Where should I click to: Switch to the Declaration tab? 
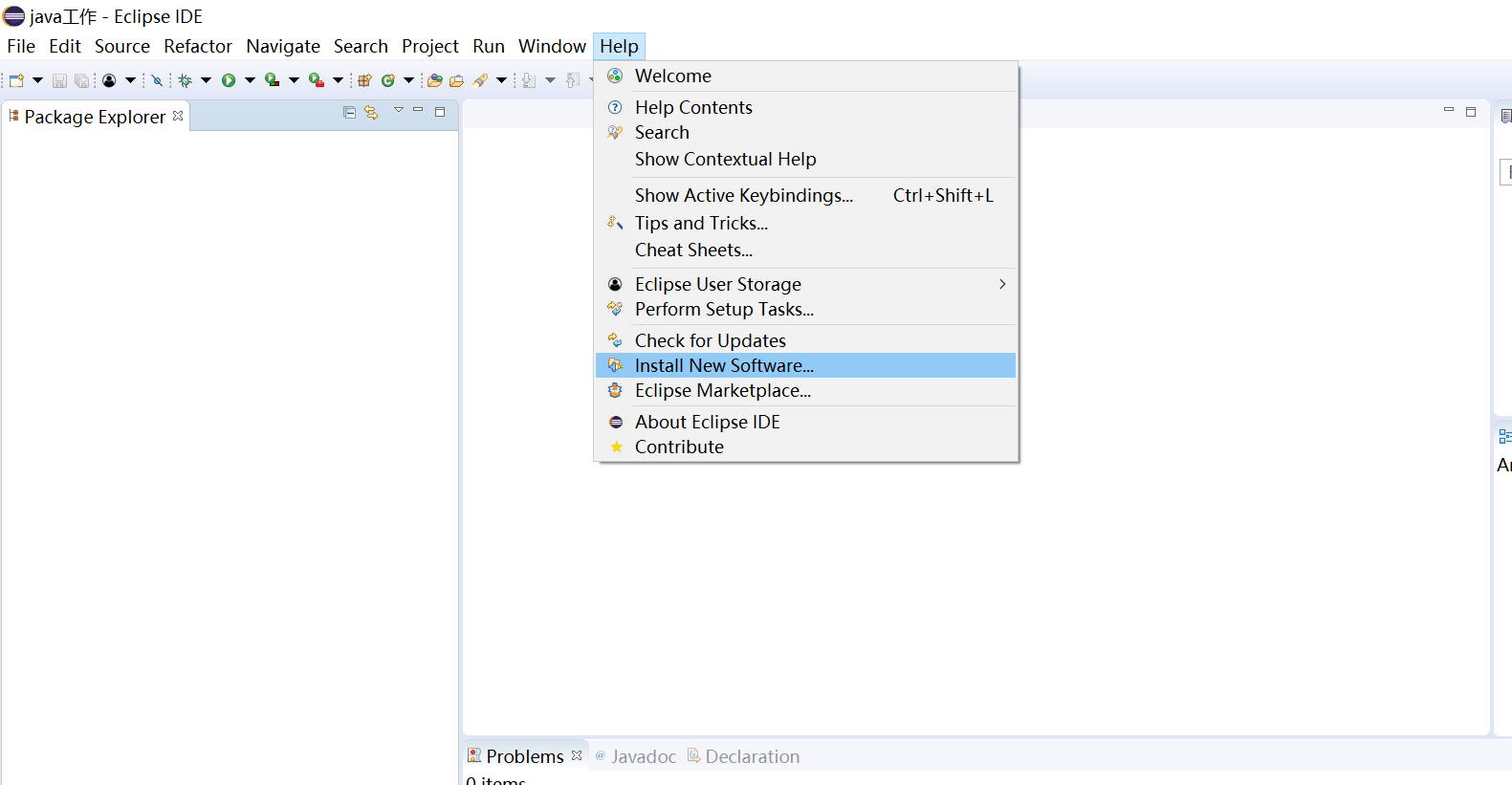[744, 756]
